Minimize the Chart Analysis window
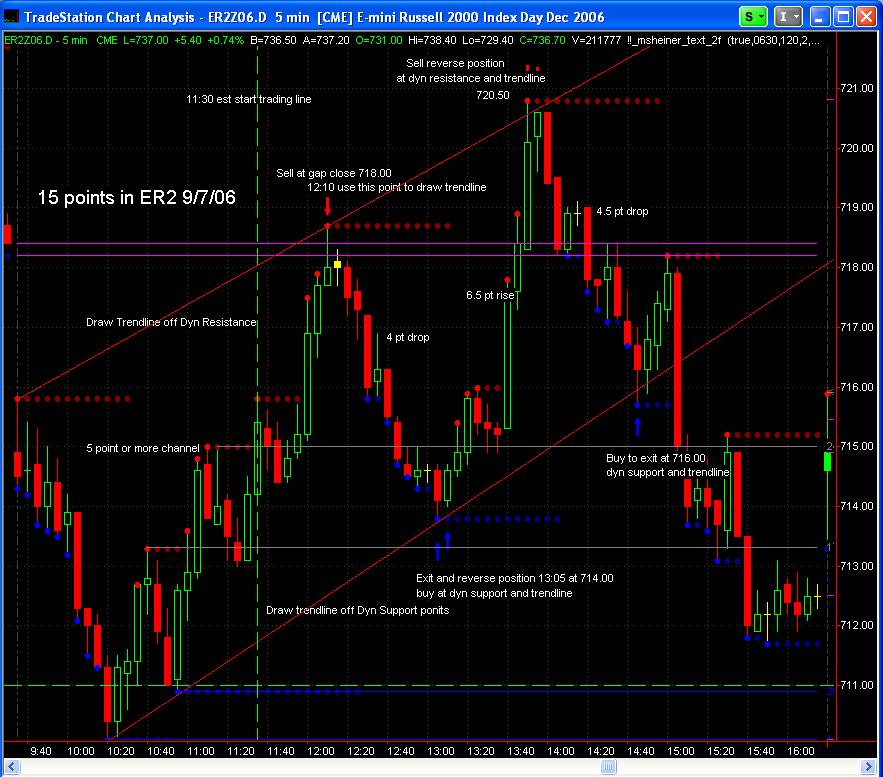The width and height of the screenshot is (883, 777). click(x=819, y=17)
